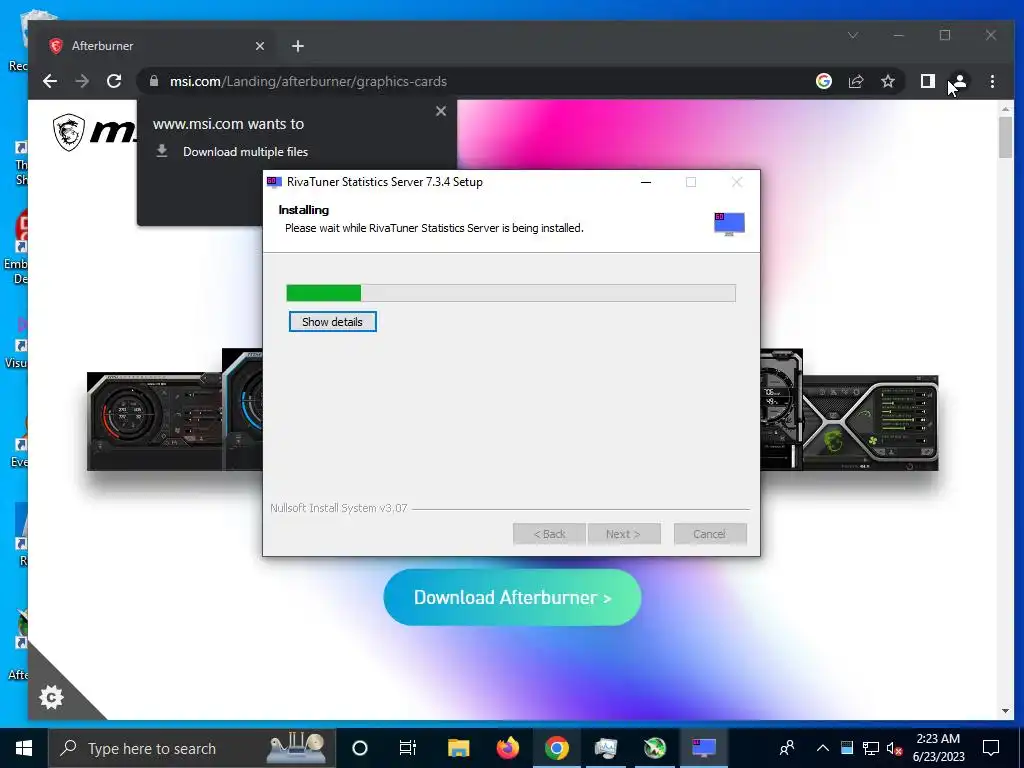The height and width of the screenshot is (768, 1024).
Task: Switch to Chrome on taskbar
Action: click(556, 748)
